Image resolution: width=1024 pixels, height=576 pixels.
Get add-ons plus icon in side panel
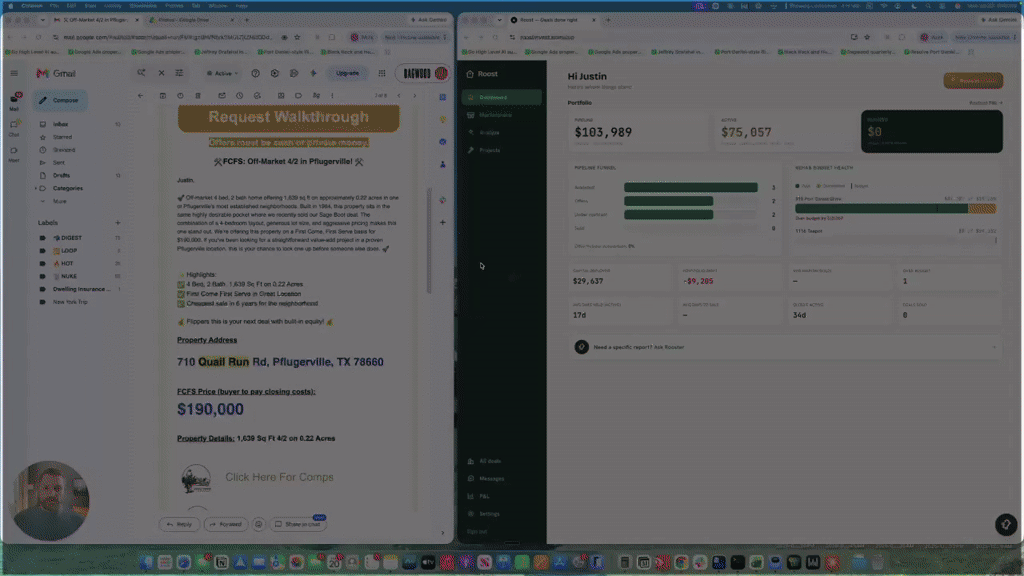tap(443, 223)
